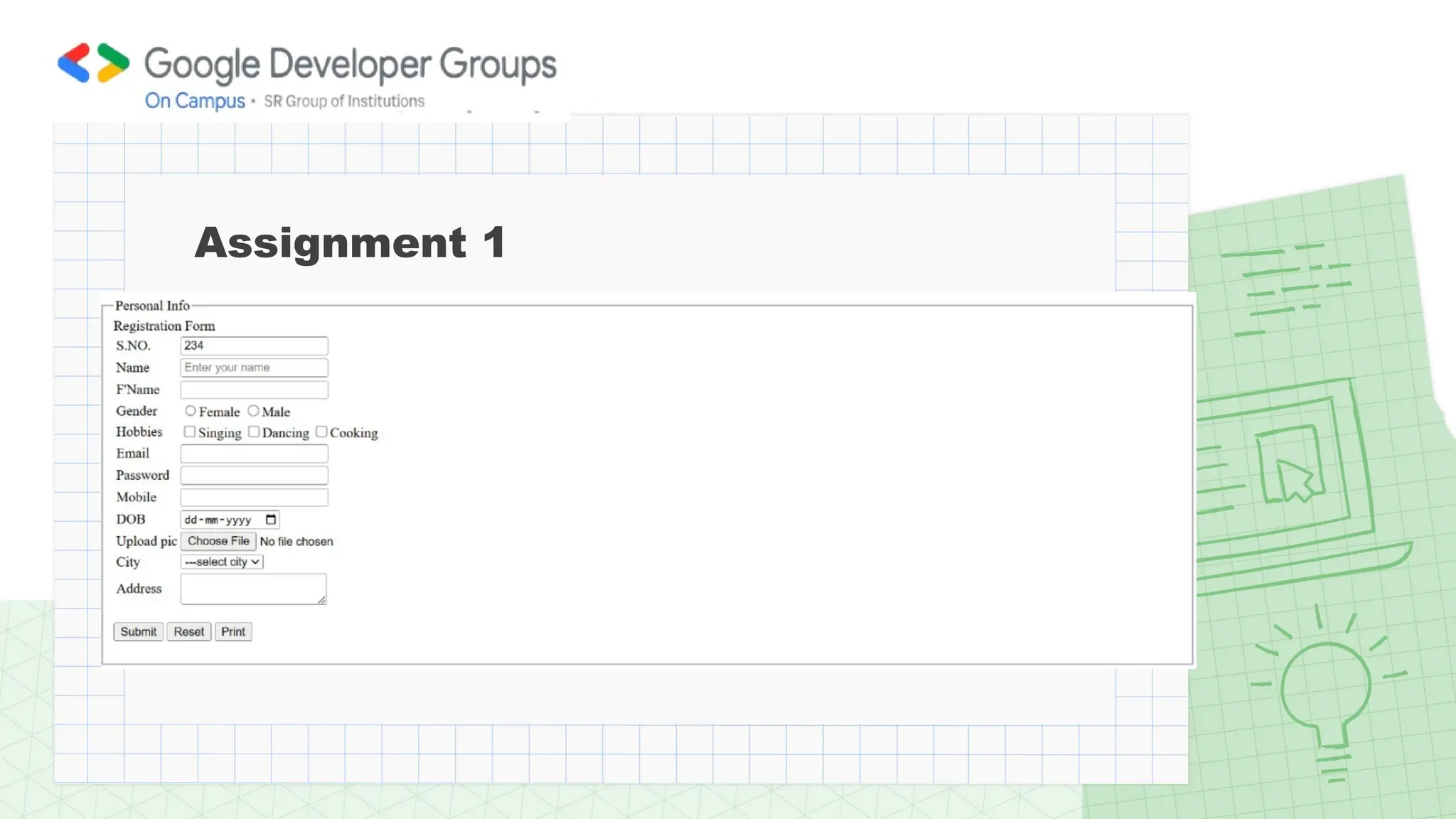The image size is (1456, 819).
Task: Click the Google Developer Groups logo
Action: pyautogui.click(x=94, y=63)
